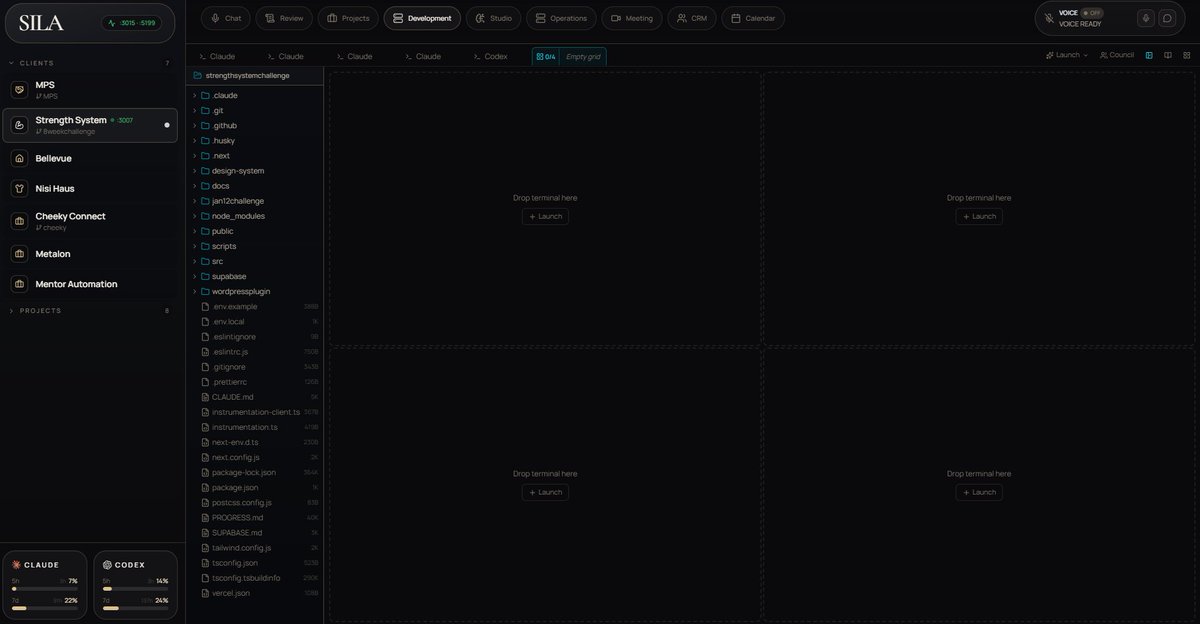
Task: Open the SUPABASE.md file
Action: 256,533
